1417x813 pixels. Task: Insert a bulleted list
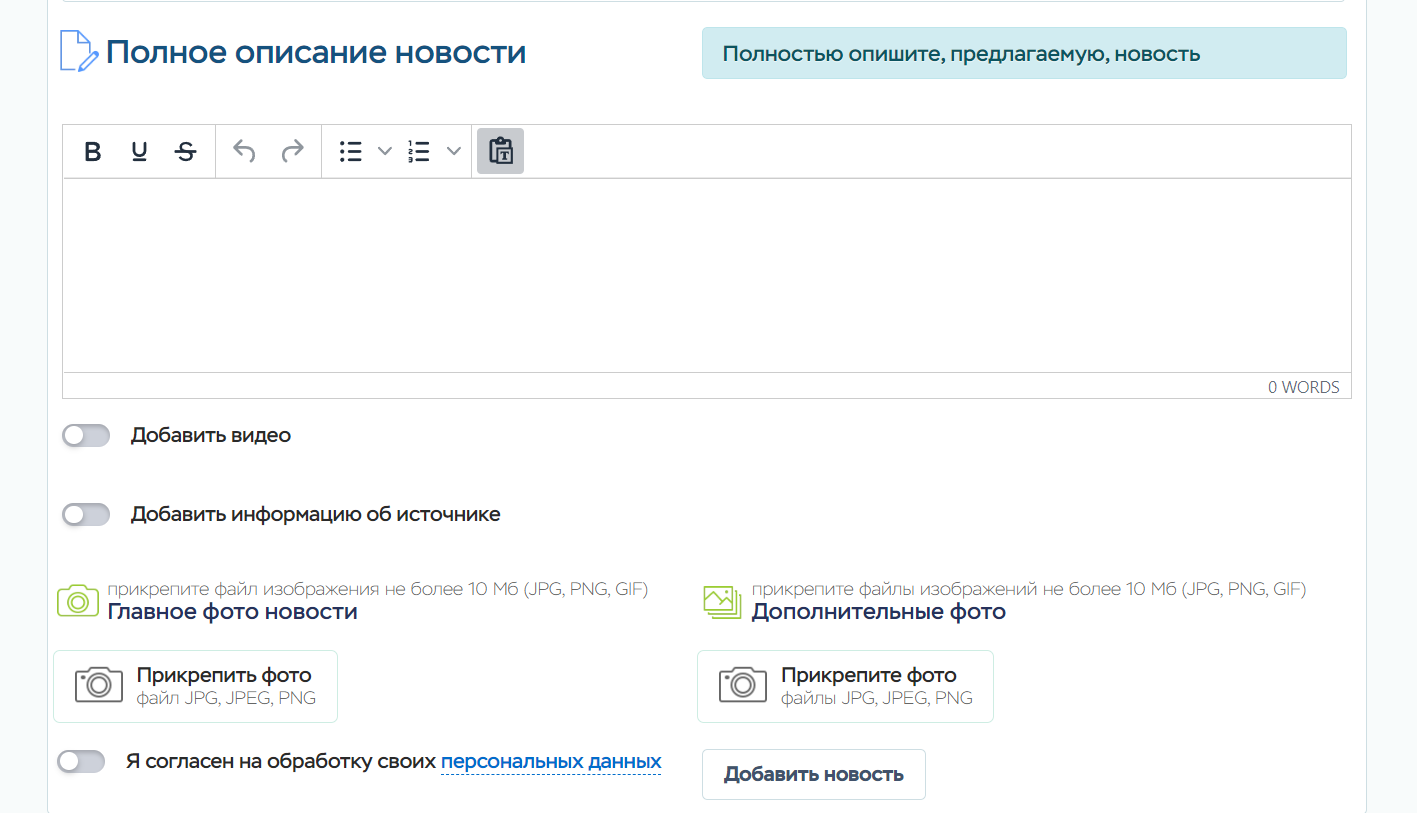[350, 152]
